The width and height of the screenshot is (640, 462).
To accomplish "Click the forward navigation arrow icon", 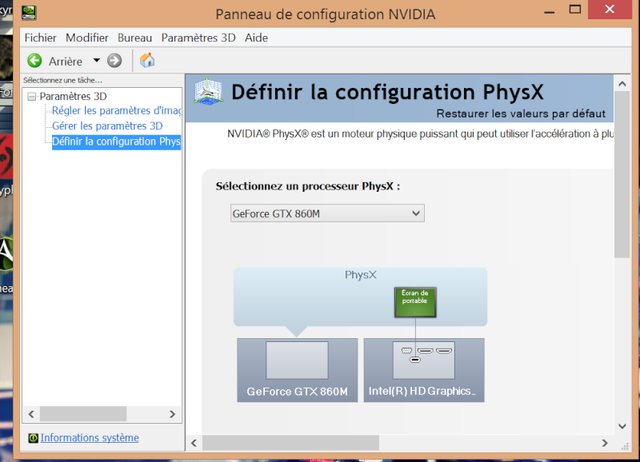I will pos(114,61).
